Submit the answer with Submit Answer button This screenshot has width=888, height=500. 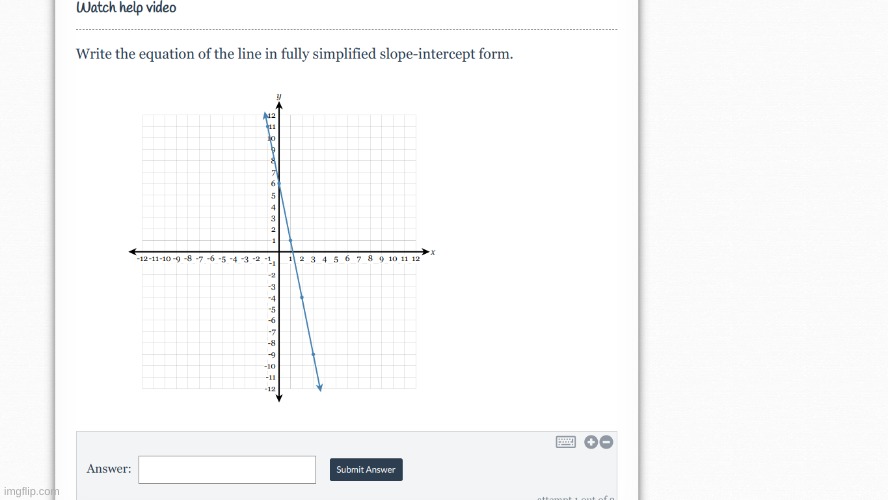pyautogui.click(x=366, y=469)
